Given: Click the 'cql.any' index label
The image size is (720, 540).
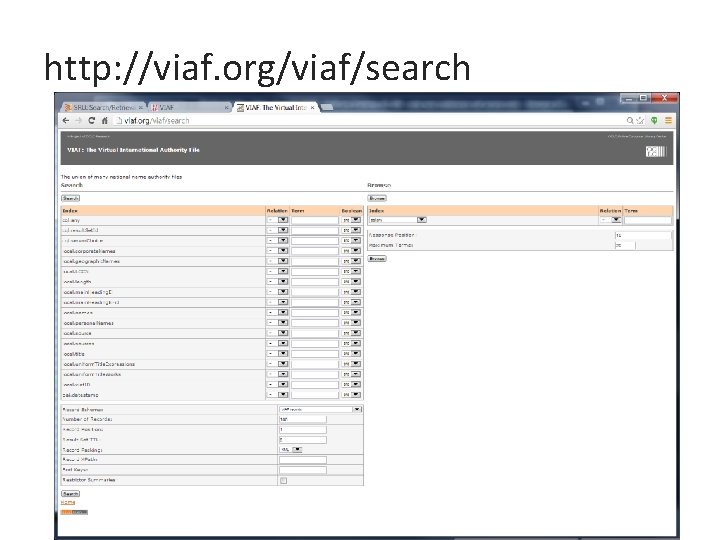Looking at the screenshot, I should click(x=72, y=220).
